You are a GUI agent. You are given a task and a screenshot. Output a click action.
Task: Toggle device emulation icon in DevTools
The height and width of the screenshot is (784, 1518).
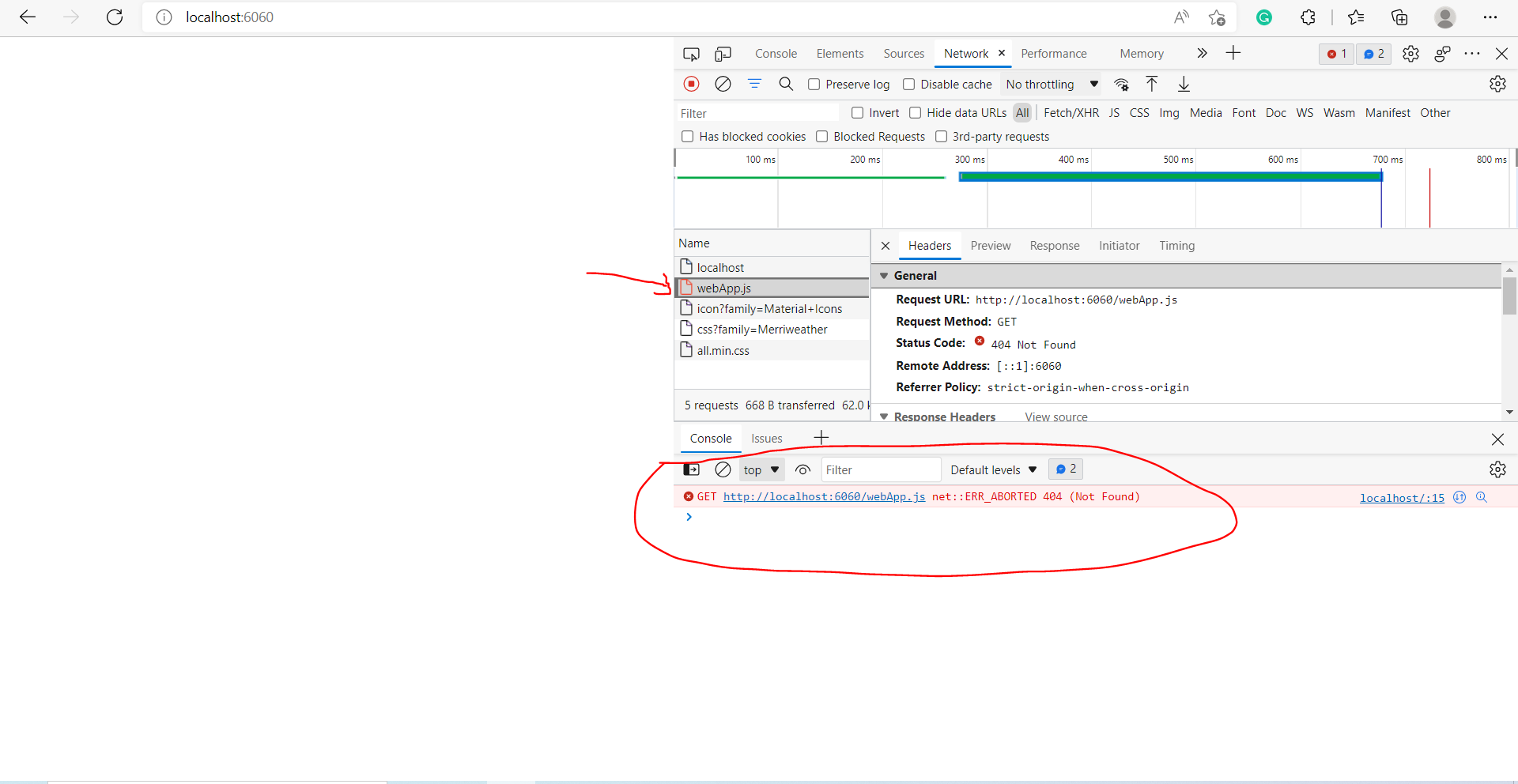723,54
